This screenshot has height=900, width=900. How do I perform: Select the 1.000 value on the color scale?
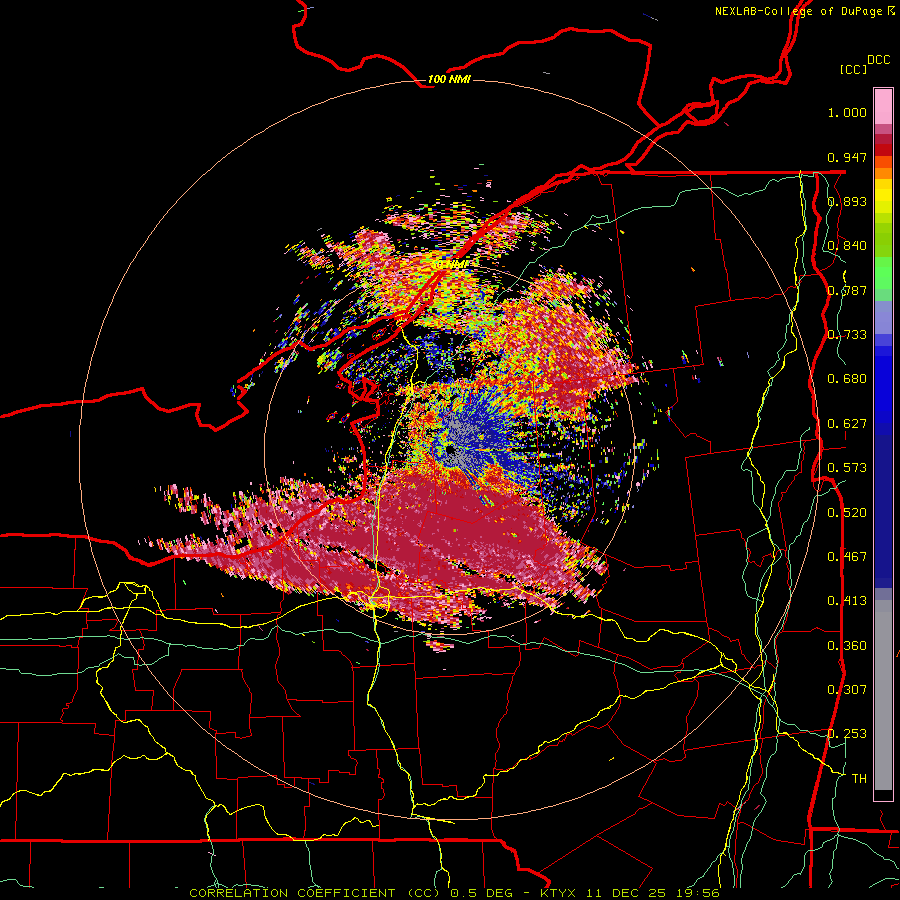coord(847,112)
